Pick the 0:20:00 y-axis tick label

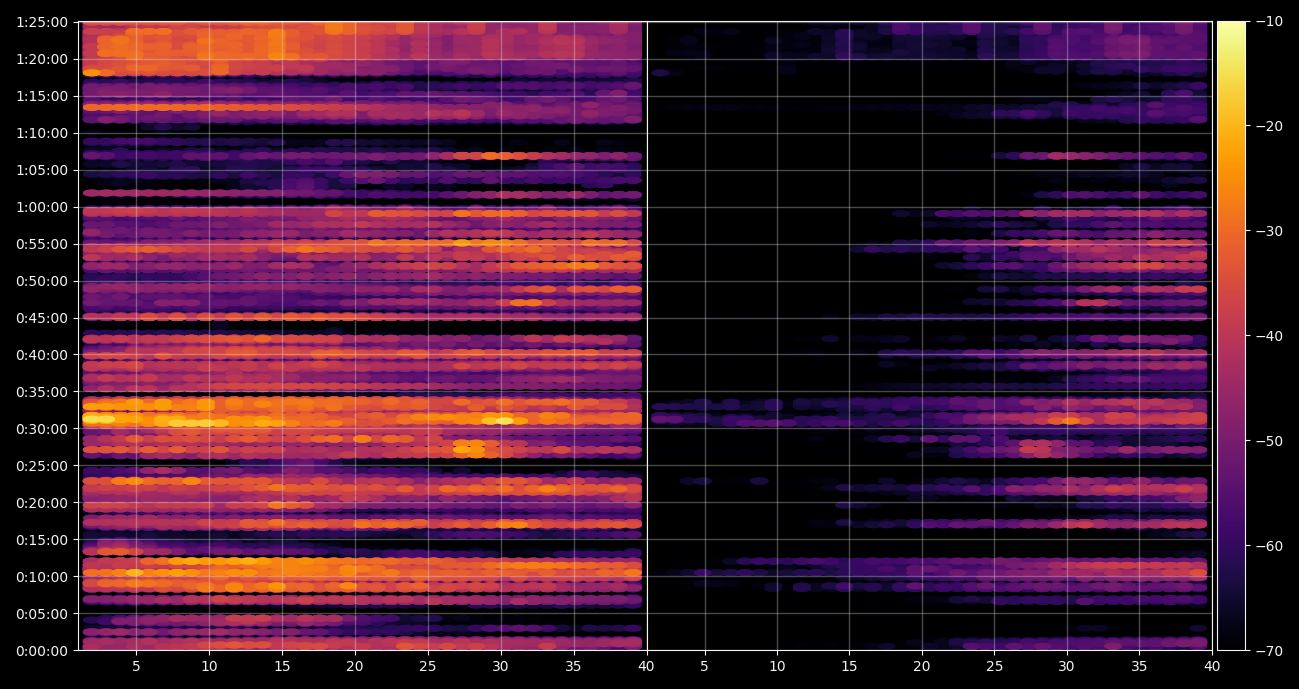click(x=42, y=503)
